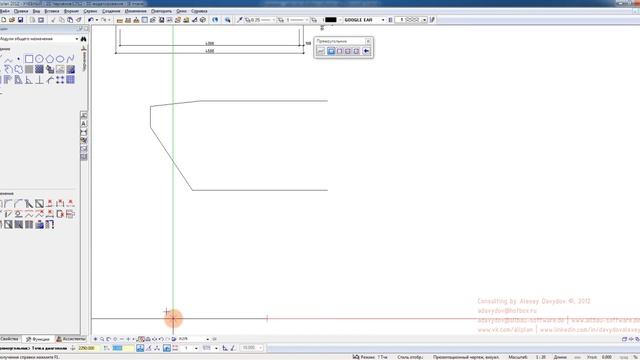Open the Формат menu

pyautogui.click(x=71, y=11)
